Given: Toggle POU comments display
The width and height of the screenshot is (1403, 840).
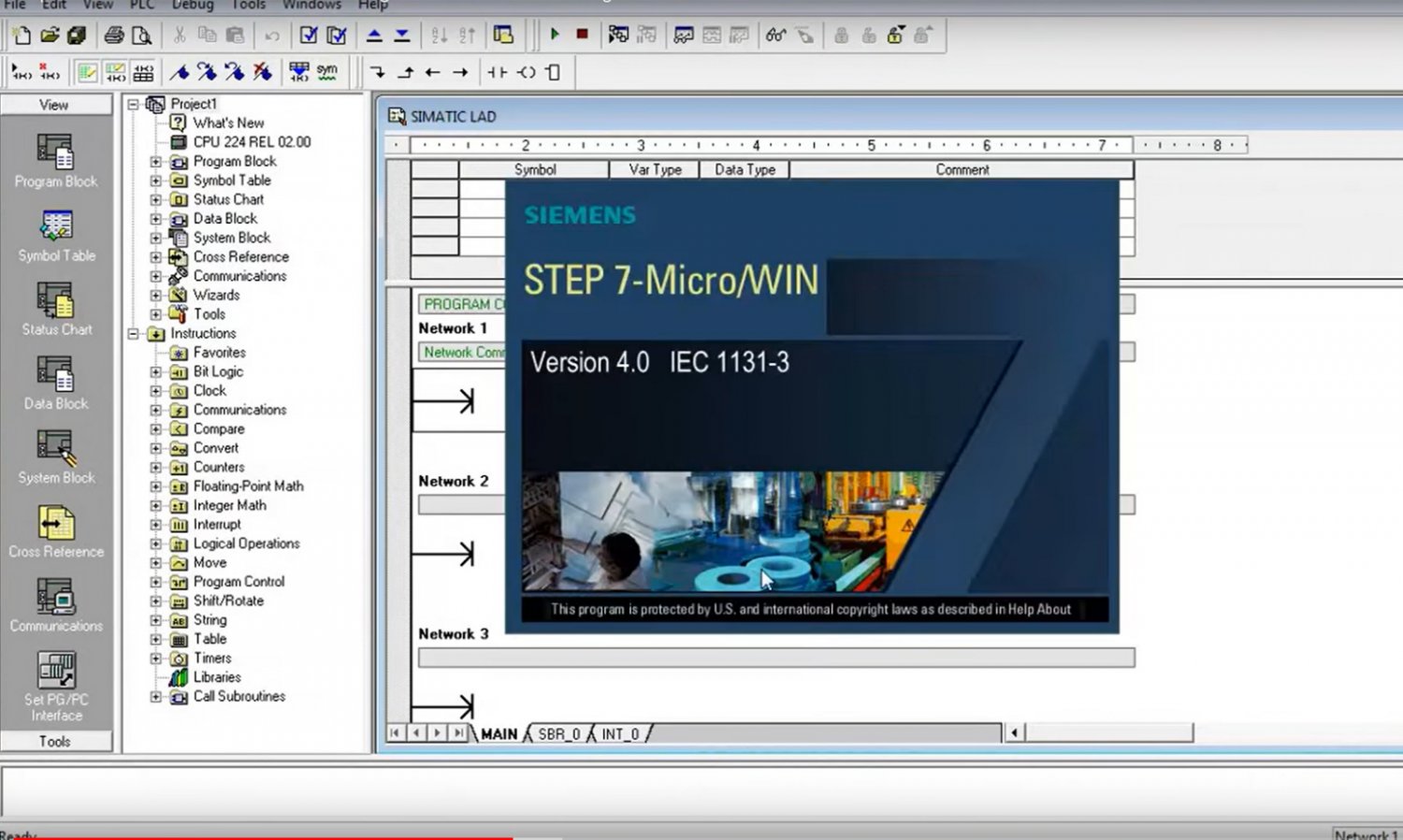Looking at the screenshot, I should 88,72.
